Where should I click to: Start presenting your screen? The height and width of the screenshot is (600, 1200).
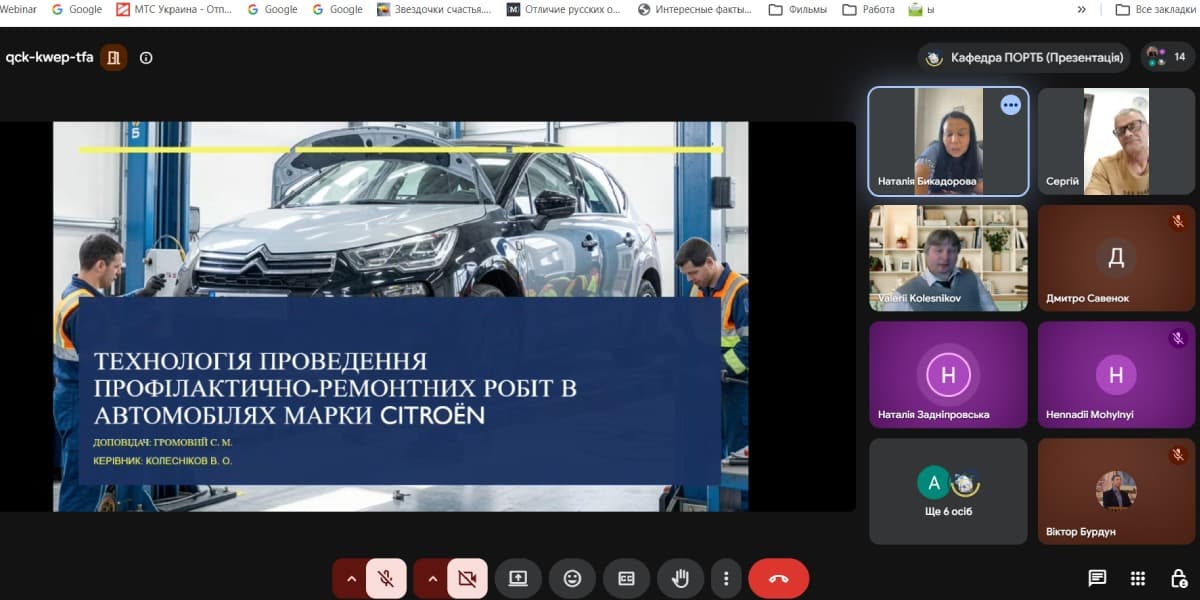(518, 578)
